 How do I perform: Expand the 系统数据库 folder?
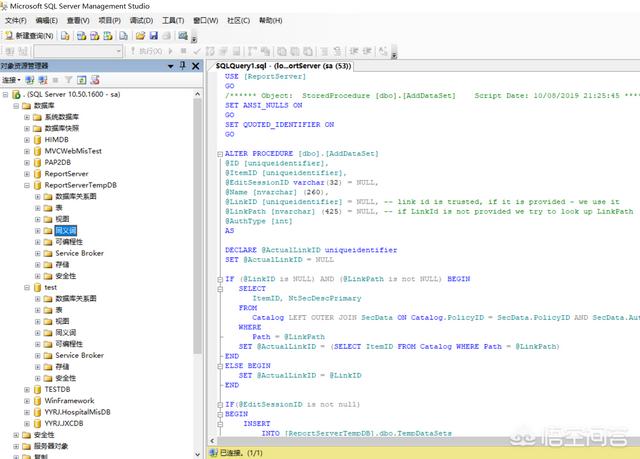click(x=27, y=118)
